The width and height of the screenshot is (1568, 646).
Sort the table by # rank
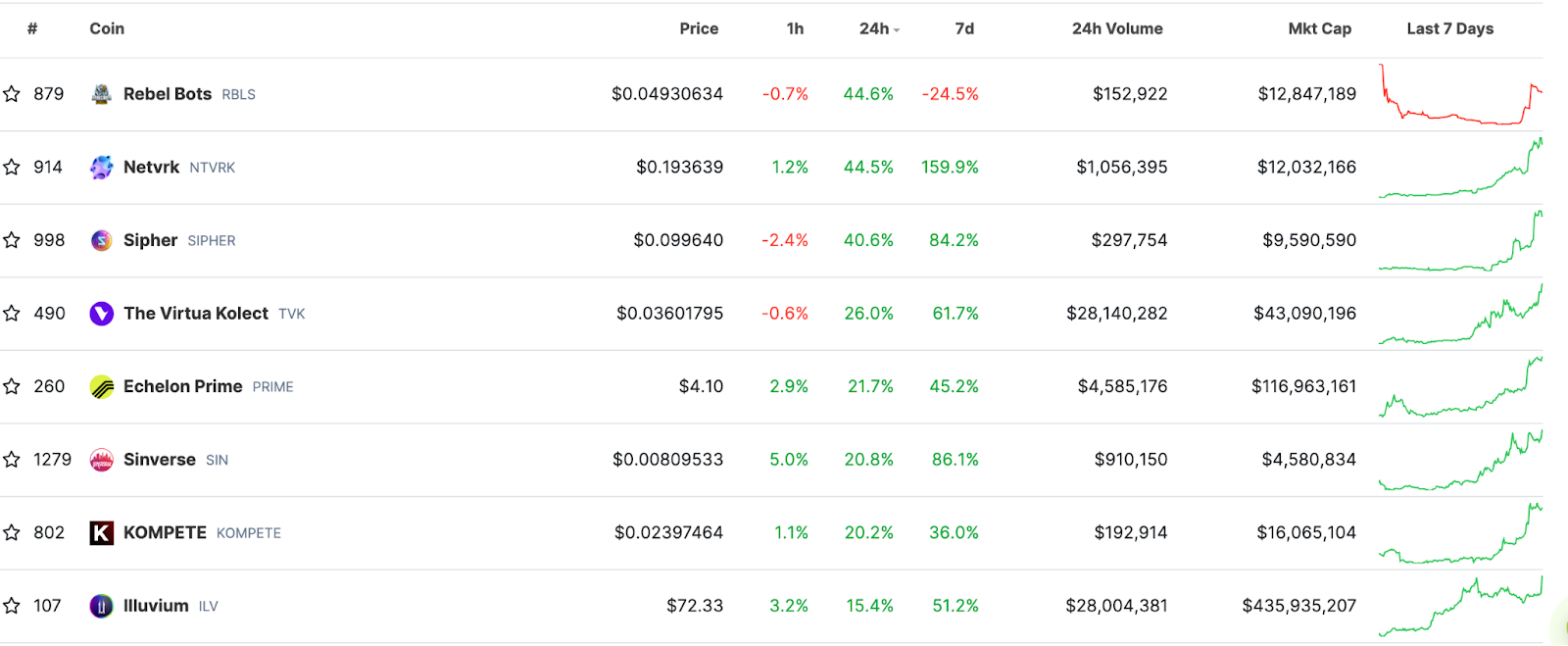(x=32, y=29)
